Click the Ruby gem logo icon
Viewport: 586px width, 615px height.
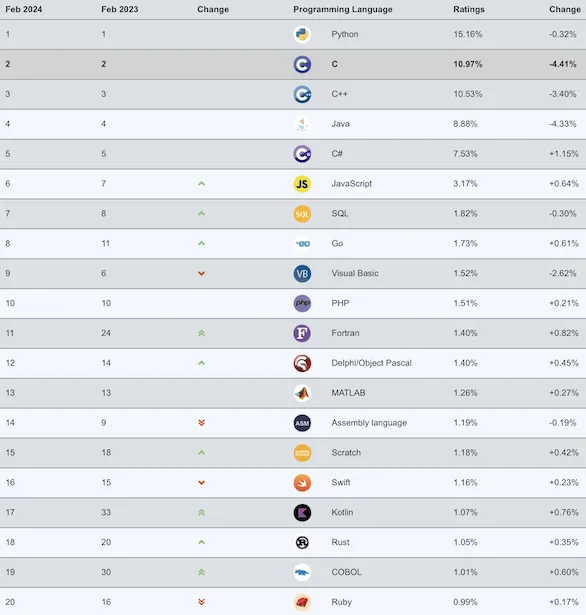click(302, 602)
